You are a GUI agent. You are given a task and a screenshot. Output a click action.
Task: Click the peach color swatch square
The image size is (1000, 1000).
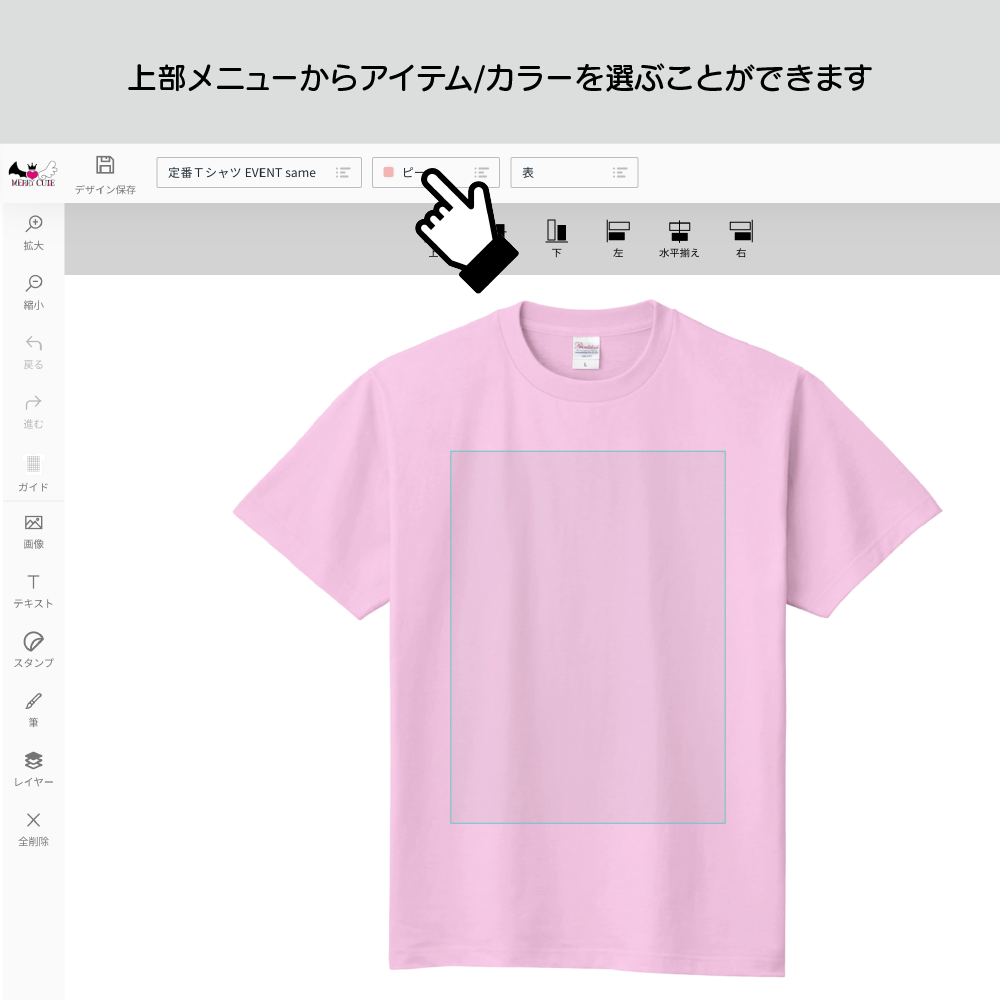point(386,172)
